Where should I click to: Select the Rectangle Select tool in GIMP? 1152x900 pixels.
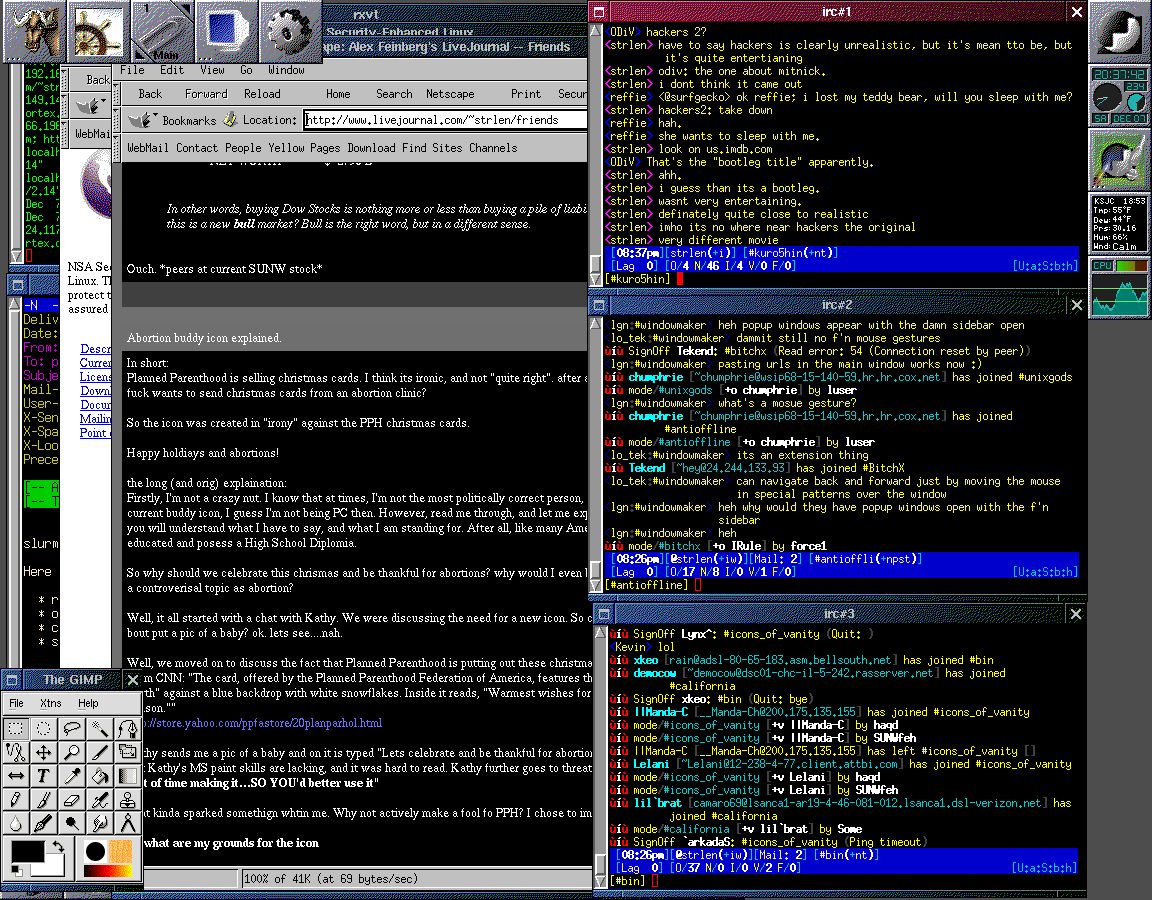tap(15, 728)
